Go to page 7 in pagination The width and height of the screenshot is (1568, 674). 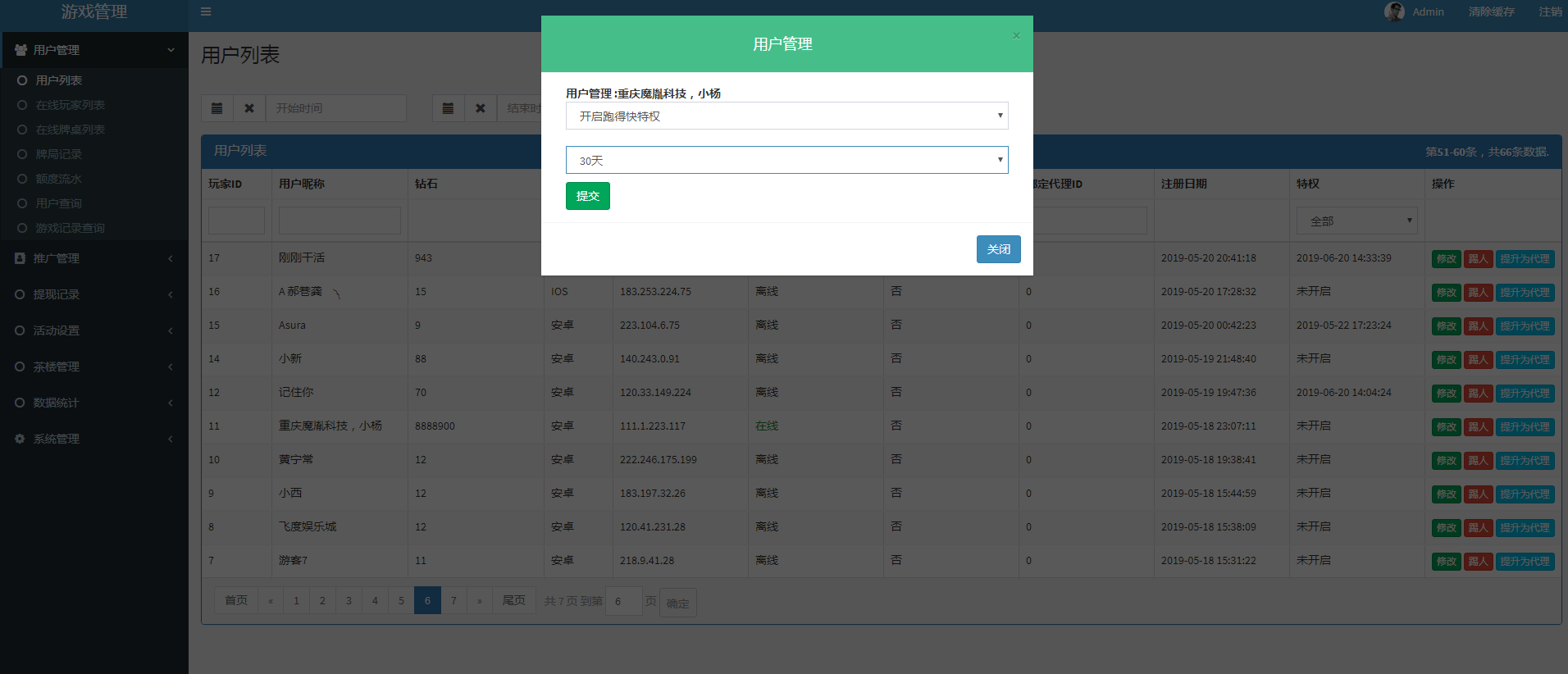(454, 600)
